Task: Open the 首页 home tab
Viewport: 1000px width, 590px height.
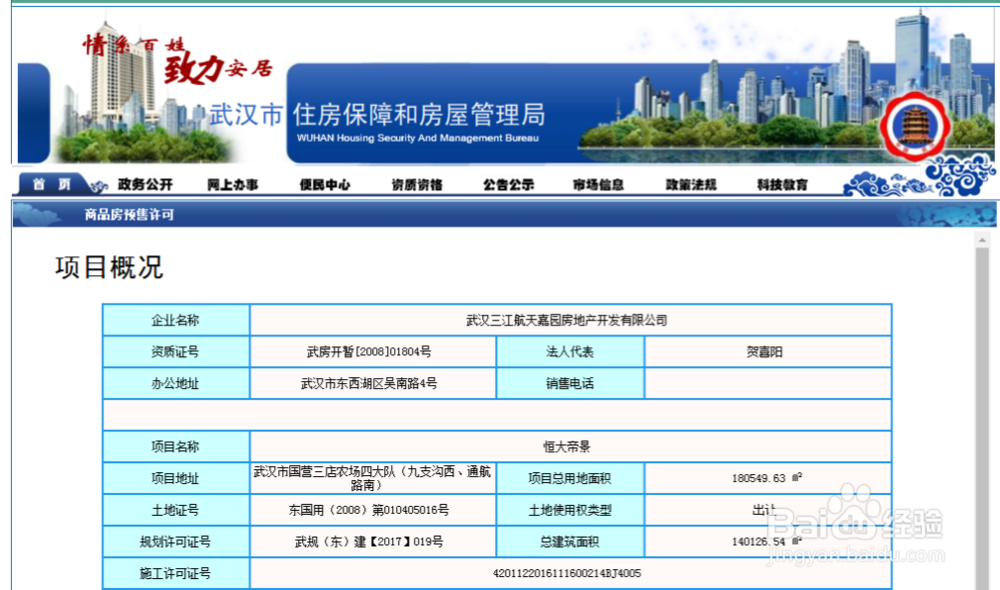Action: (x=51, y=184)
